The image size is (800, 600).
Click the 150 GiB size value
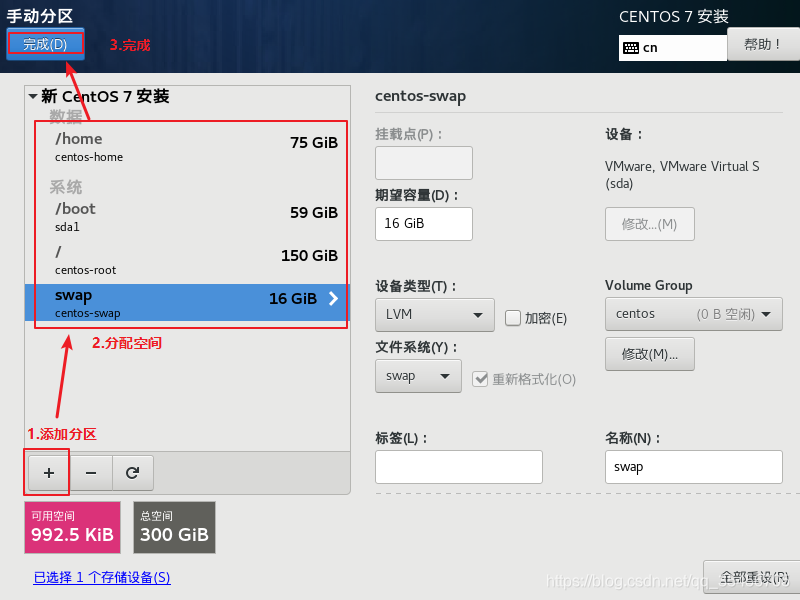pos(309,256)
